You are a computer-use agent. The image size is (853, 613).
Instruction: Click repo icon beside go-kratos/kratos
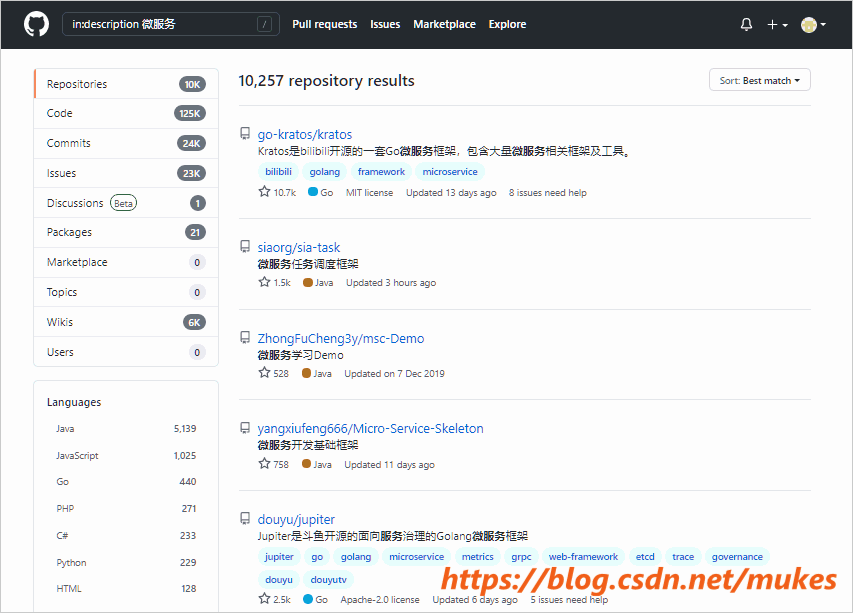point(245,134)
